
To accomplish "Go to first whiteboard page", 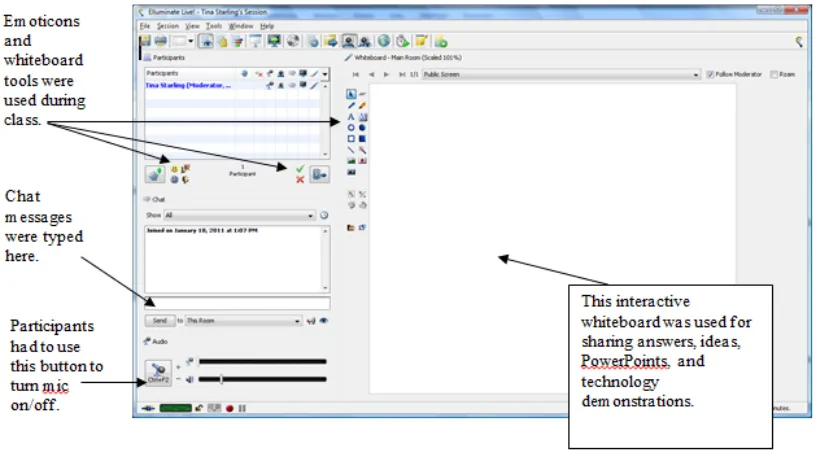I will pyautogui.click(x=356, y=75).
